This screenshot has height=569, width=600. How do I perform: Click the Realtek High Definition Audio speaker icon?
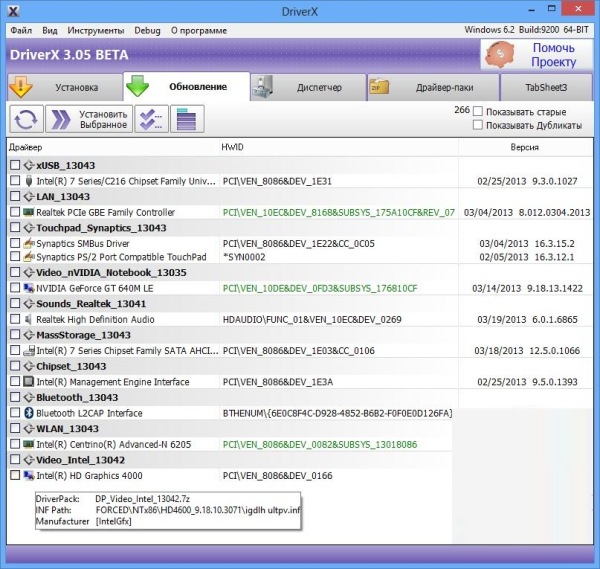click(29, 320)
